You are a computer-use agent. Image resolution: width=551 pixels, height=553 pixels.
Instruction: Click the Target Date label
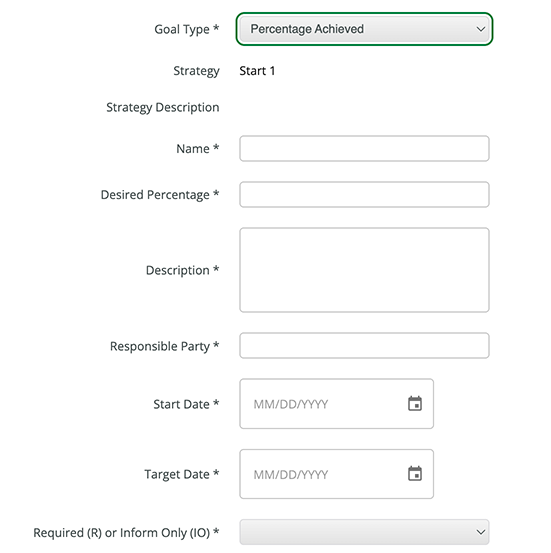pos(182,474)
